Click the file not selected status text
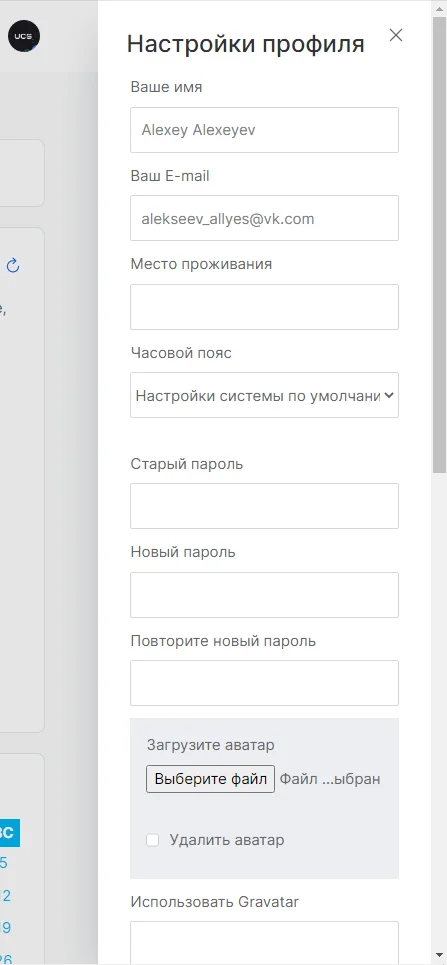The height and width of the screenshot is (965, 447). pos(330,779)
